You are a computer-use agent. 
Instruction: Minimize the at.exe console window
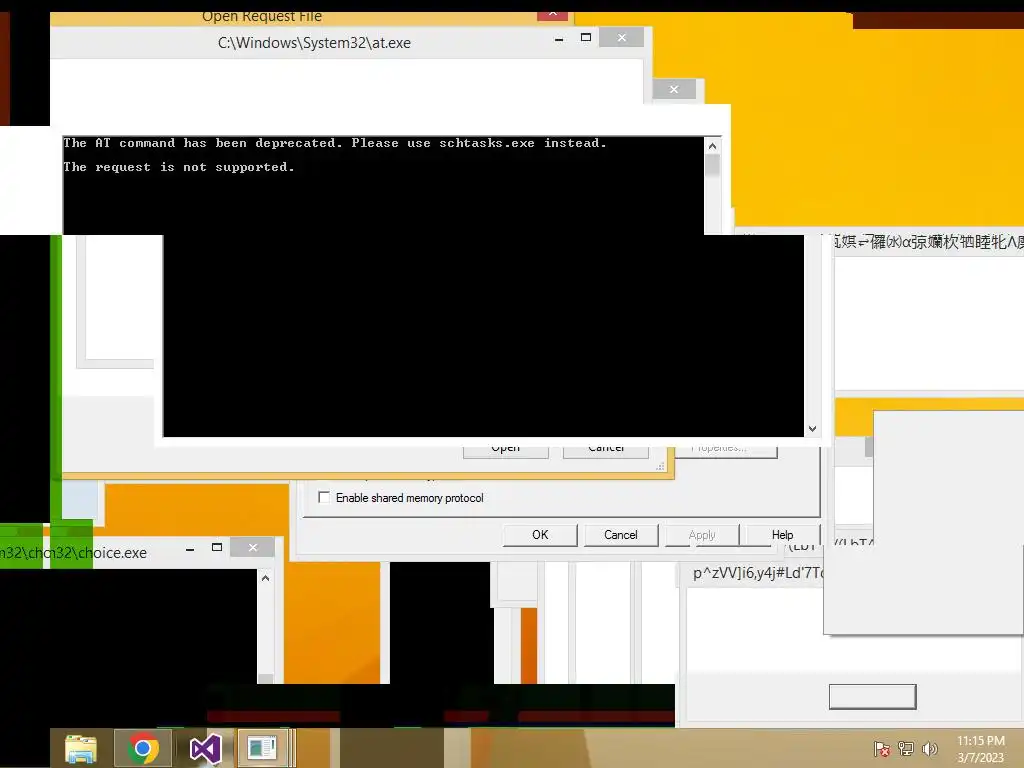tap(559, 39)
